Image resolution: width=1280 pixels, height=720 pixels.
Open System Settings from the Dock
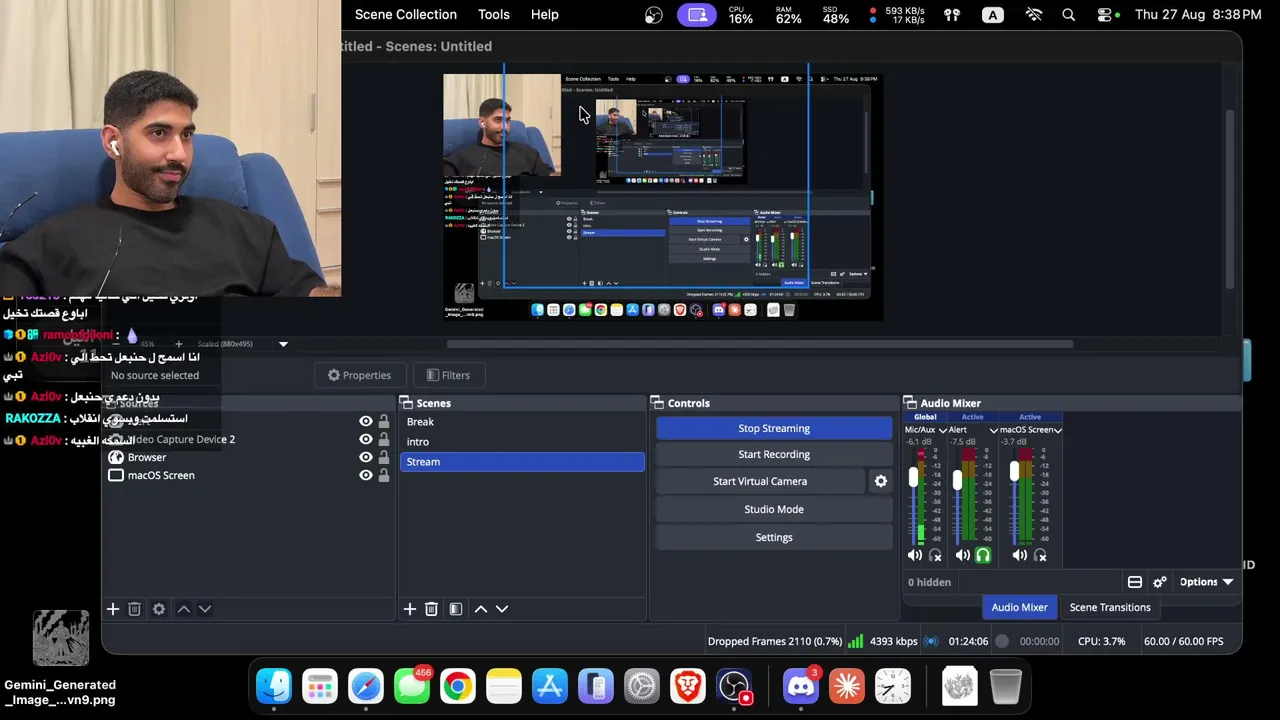click(642, 687)
